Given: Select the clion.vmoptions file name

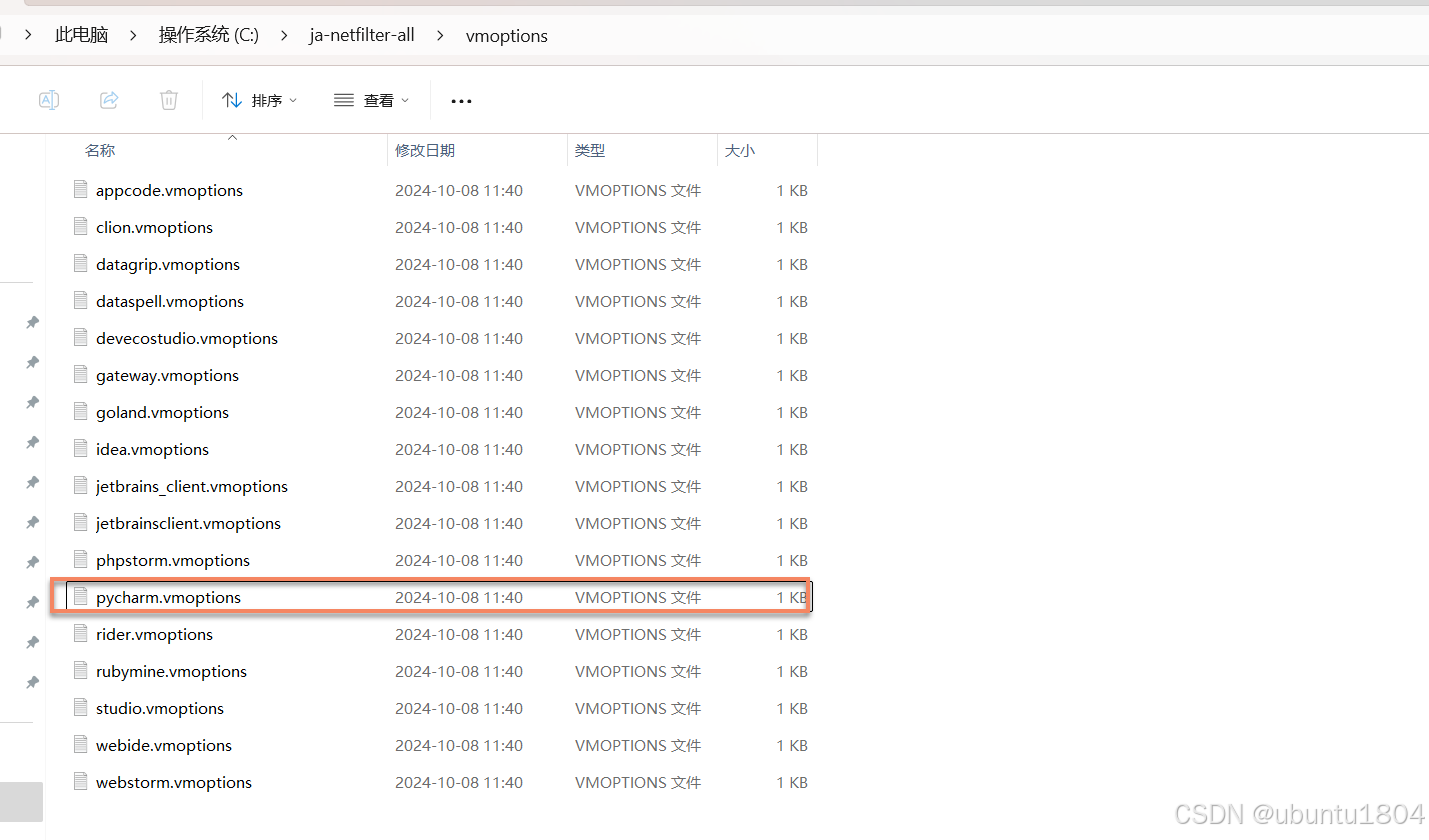Looking at the screenshot, I should [154, 227].
